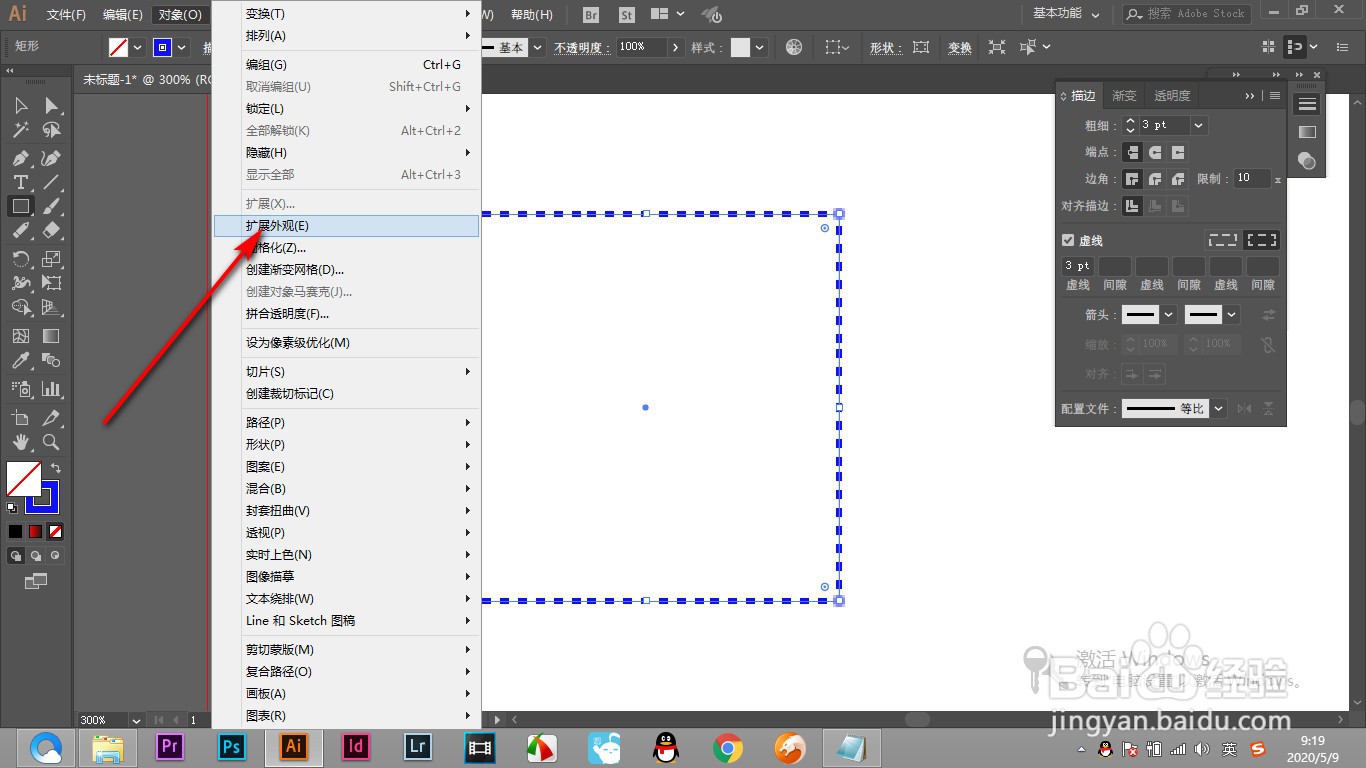Choose the Rectangle tool

pos(20,206)
